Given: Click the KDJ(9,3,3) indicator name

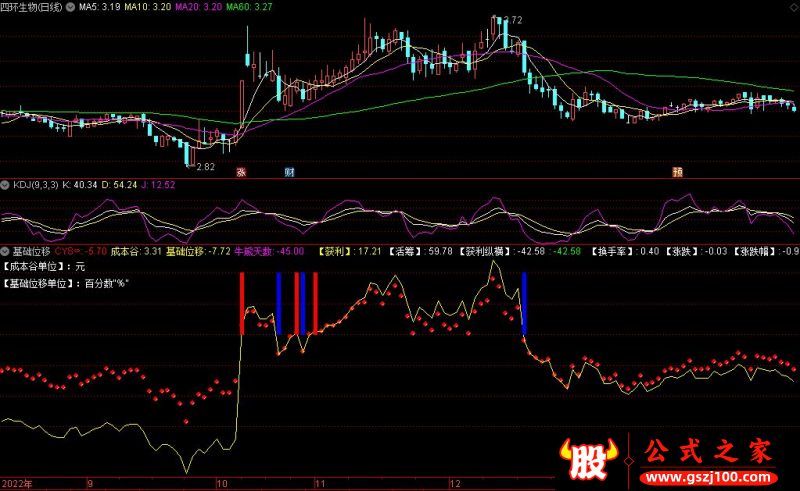Looking at the screenshot, I should pos(36,185).
